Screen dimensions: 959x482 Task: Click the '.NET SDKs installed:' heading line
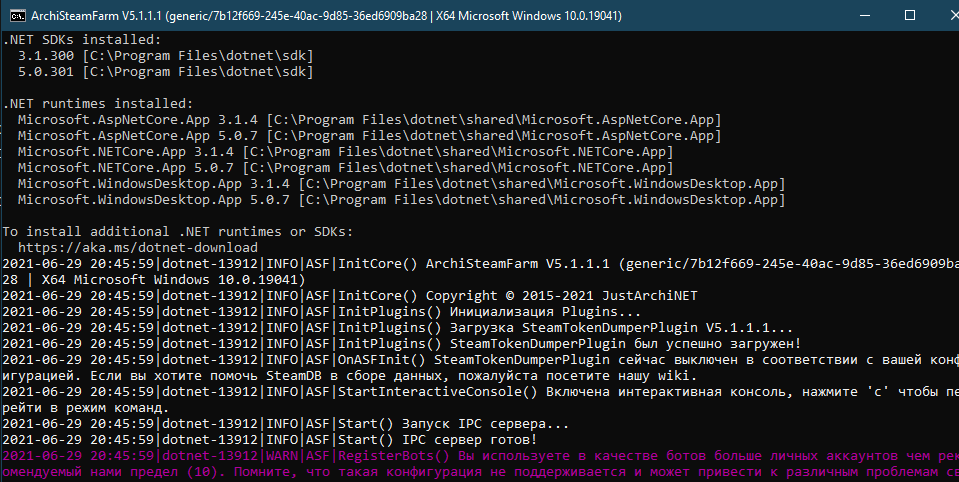[x=82, y=40]
